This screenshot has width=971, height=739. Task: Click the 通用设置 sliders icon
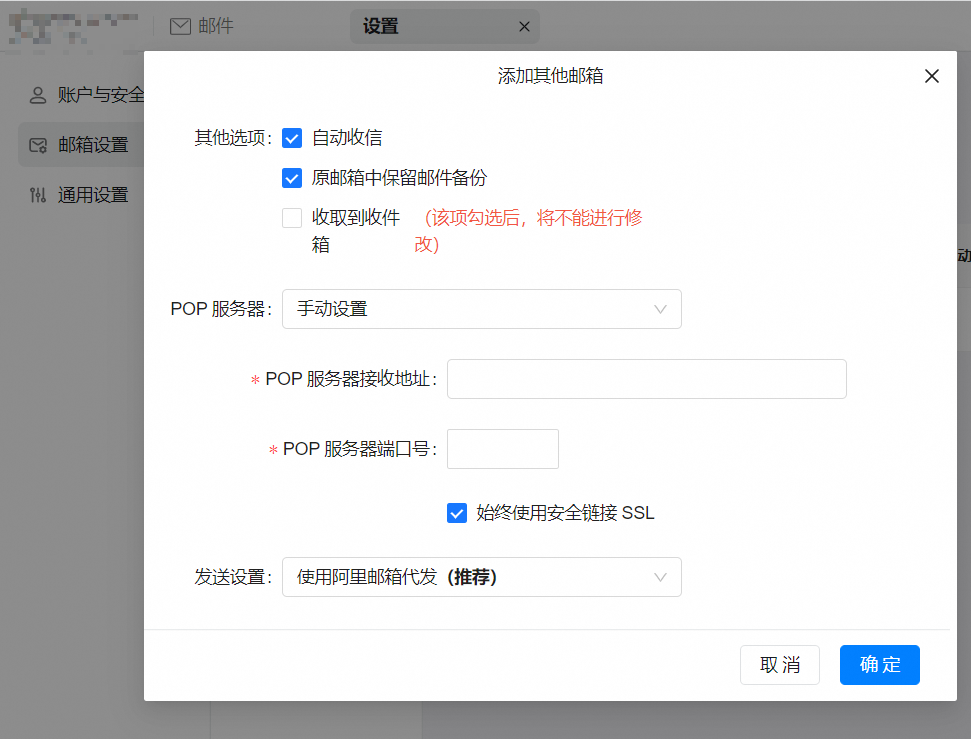point(38,195)
